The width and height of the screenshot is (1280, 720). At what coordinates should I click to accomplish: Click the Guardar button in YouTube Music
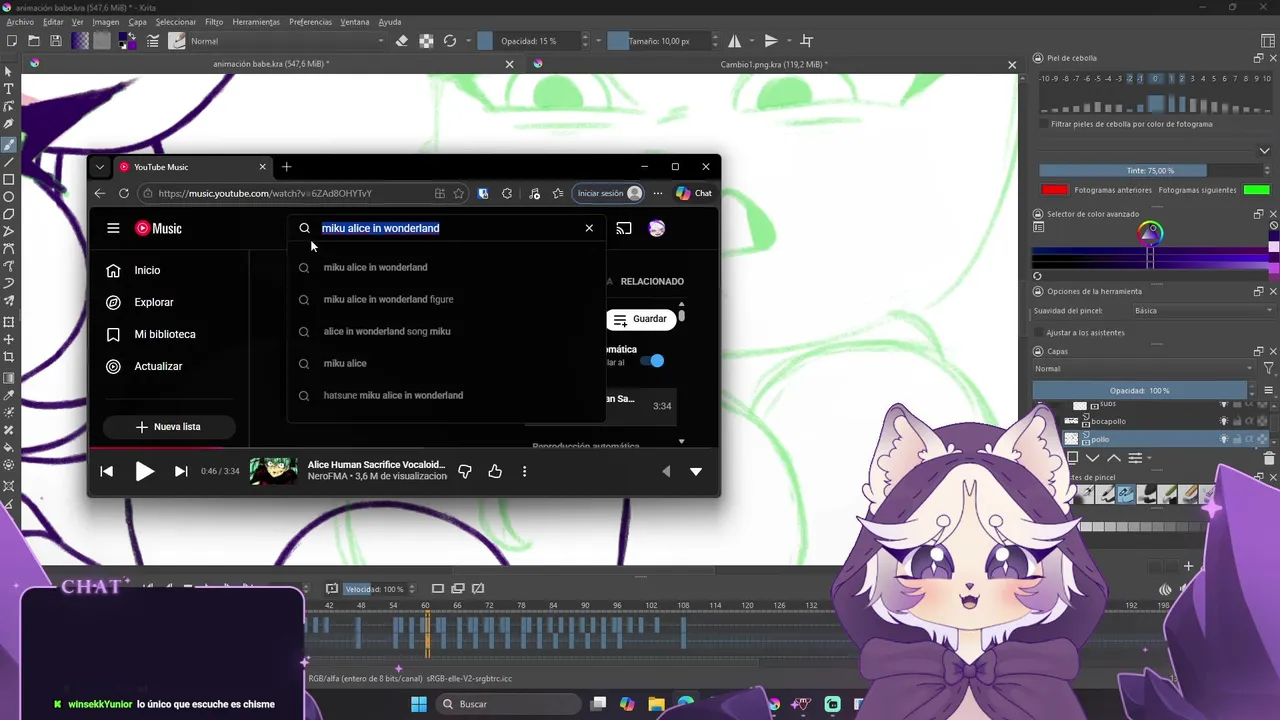coord(640,319)
